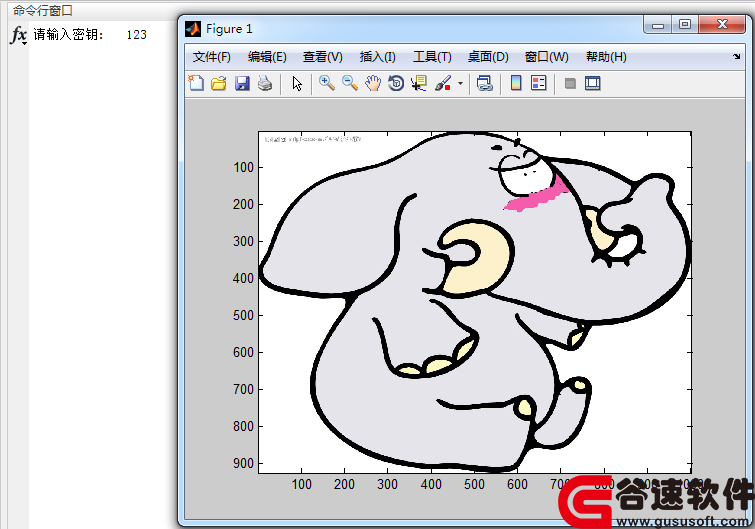
Task: Select the Brush data tool
Action: pos(443,83)
